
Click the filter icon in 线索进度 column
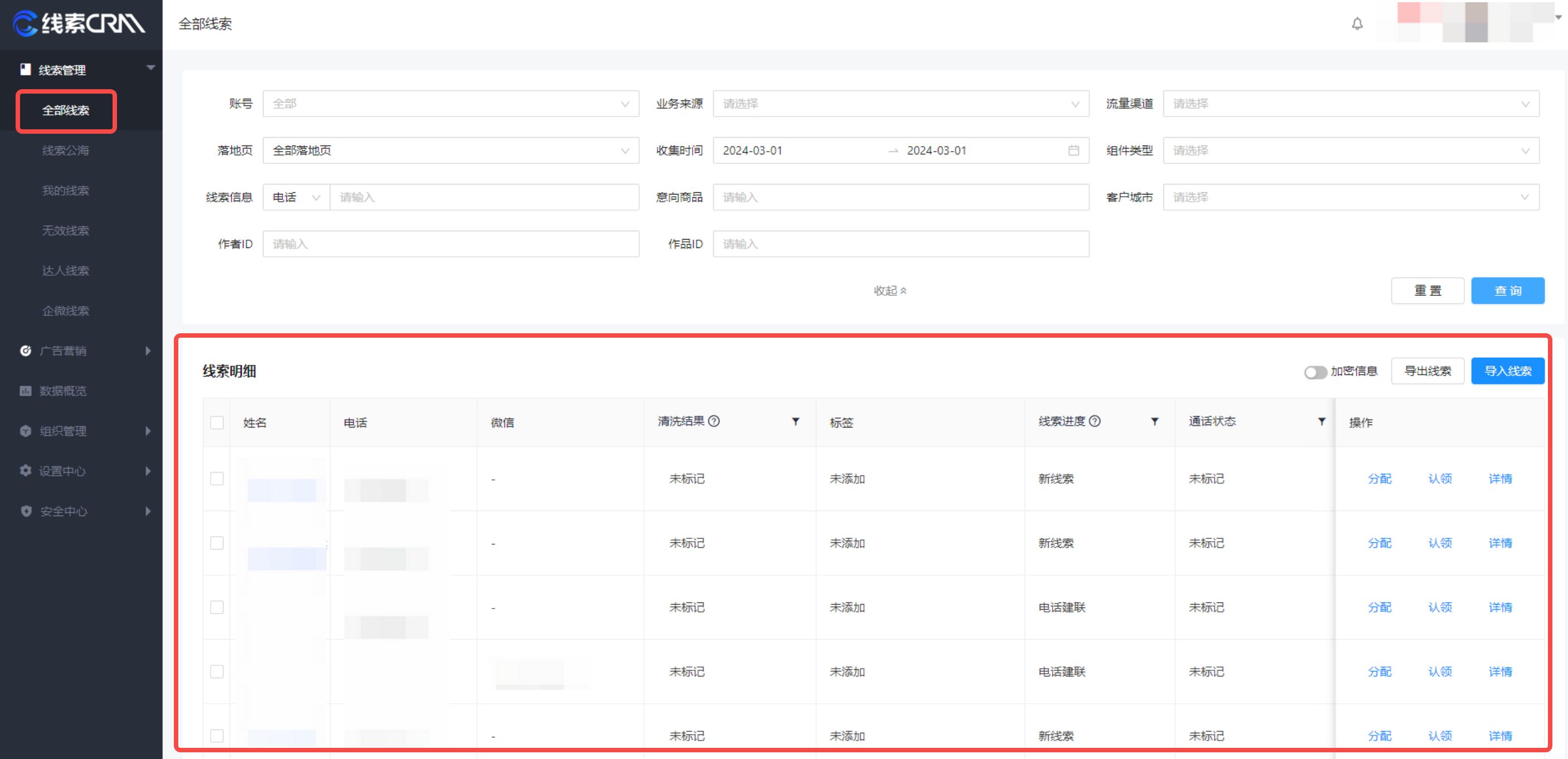[1154, 421]
